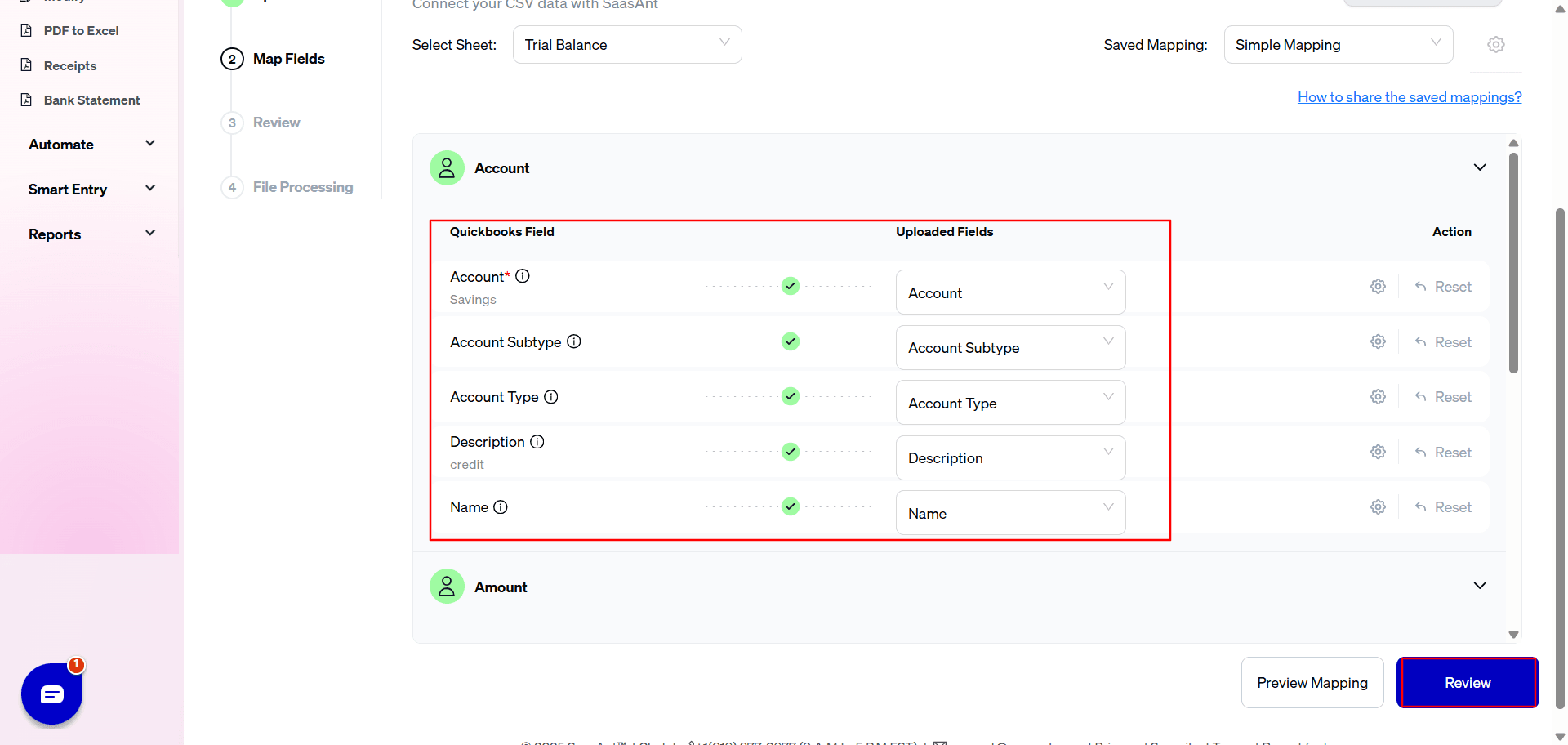The width and height of the screenshot is (1568, 745).
Task: Open How to share the saved mappings link
Action: [x=1410, y=97]
